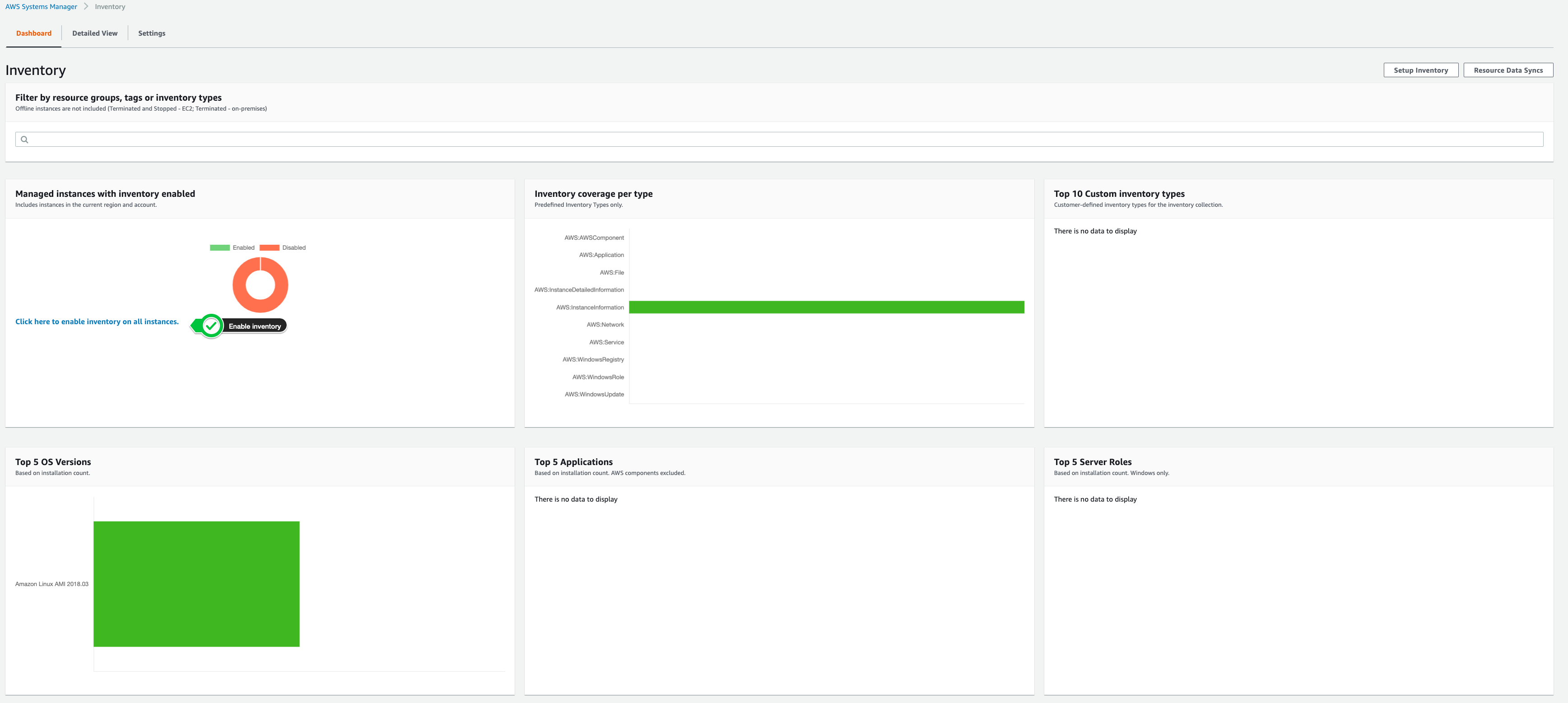Click the Top 5 Applications heading
The image size is (1568, 703).
(573, 462)
